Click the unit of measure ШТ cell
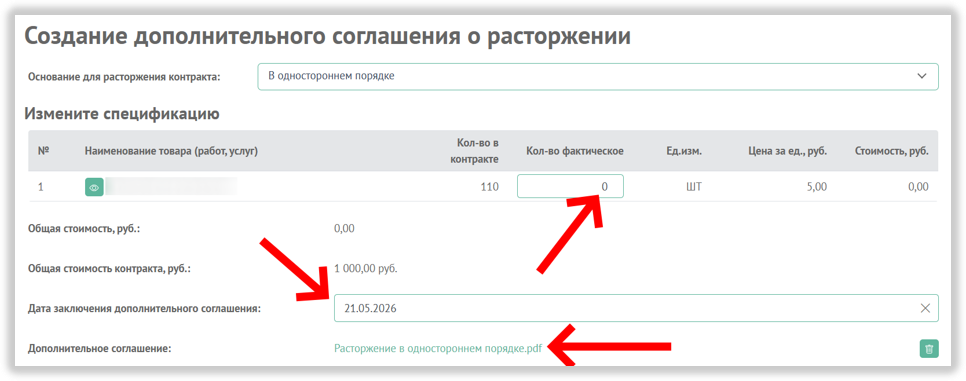This screenshot has height=381, width=966. point(694,187)
